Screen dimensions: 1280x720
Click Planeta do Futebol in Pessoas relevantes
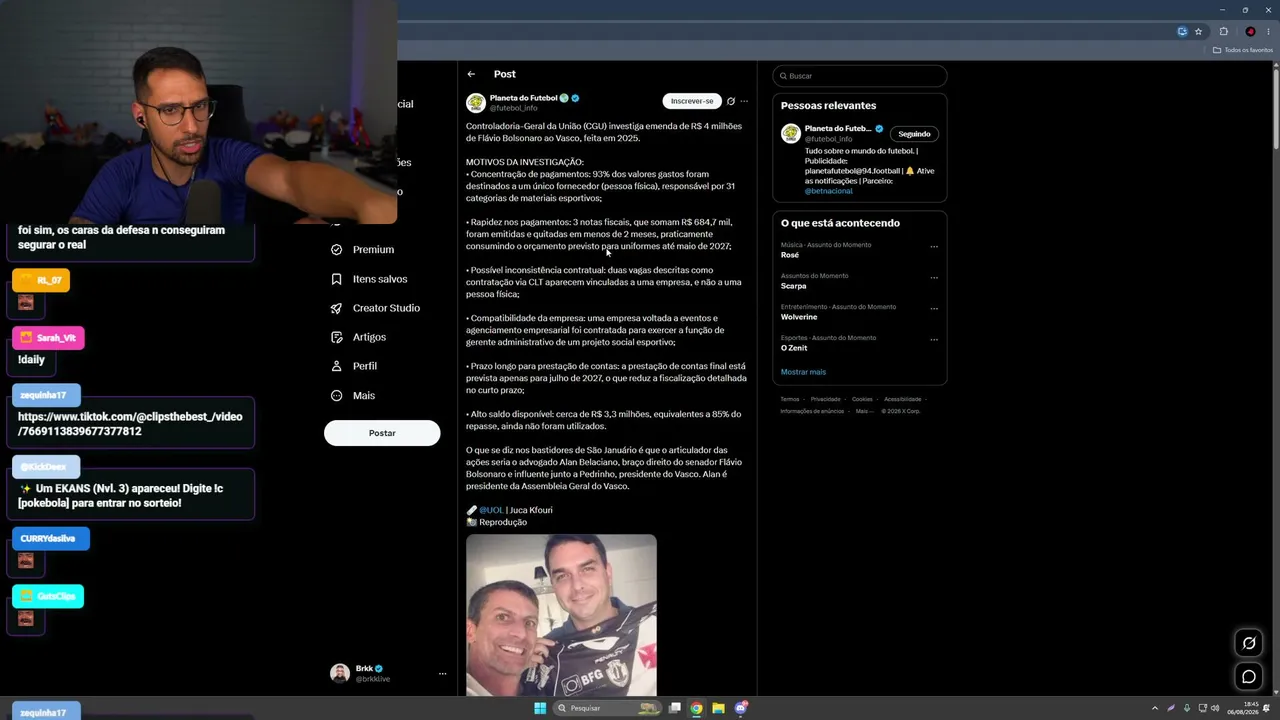[x=838, y=129]
